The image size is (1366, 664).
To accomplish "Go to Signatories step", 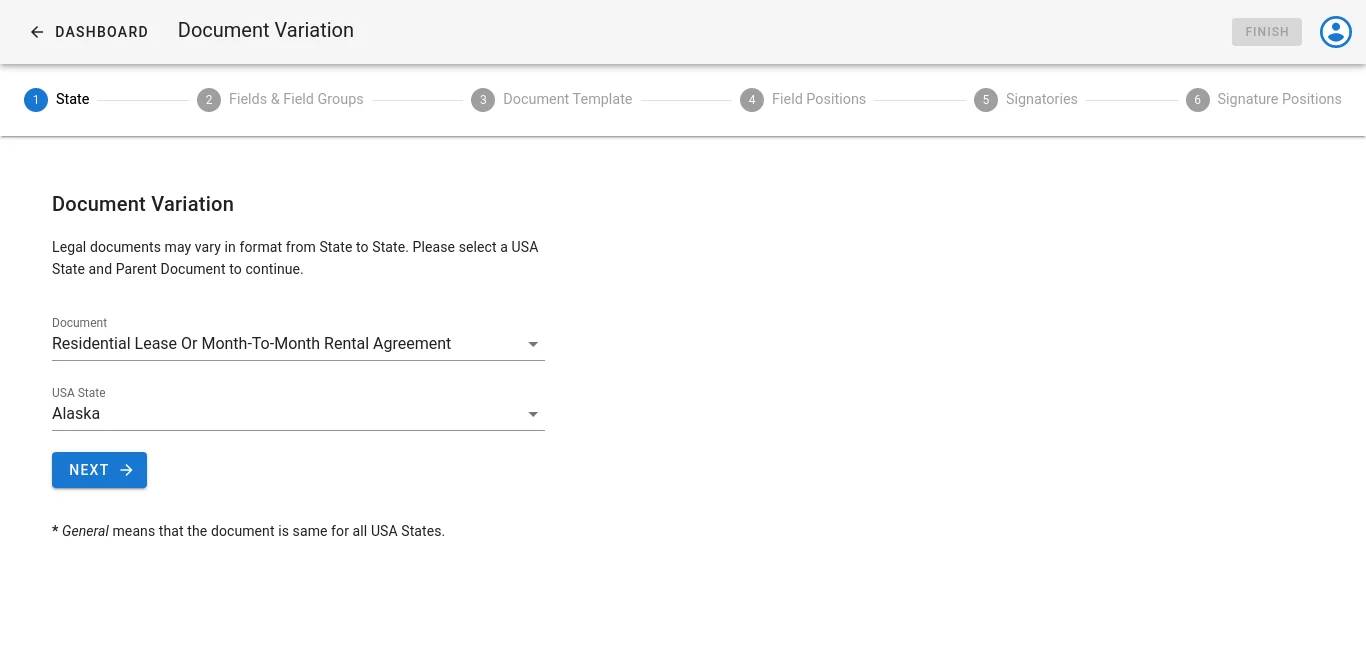I will [1042, 99].
